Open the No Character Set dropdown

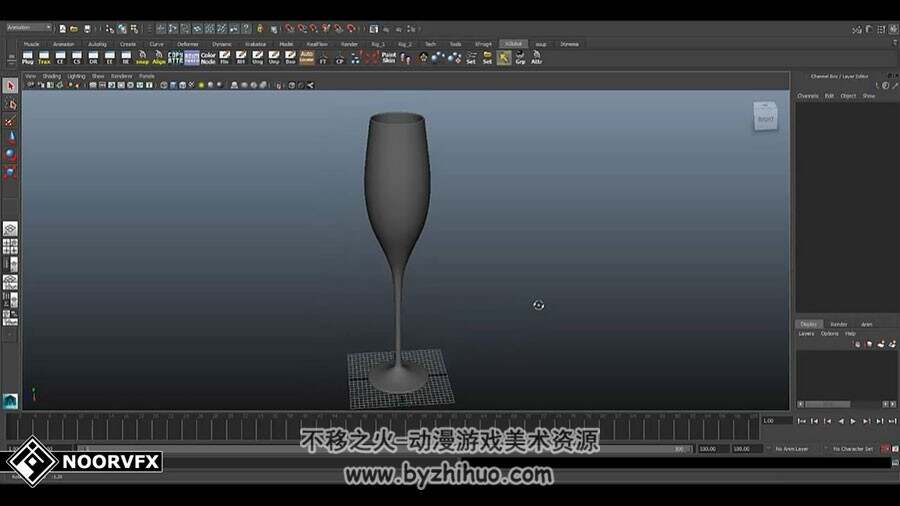(852, 449)
